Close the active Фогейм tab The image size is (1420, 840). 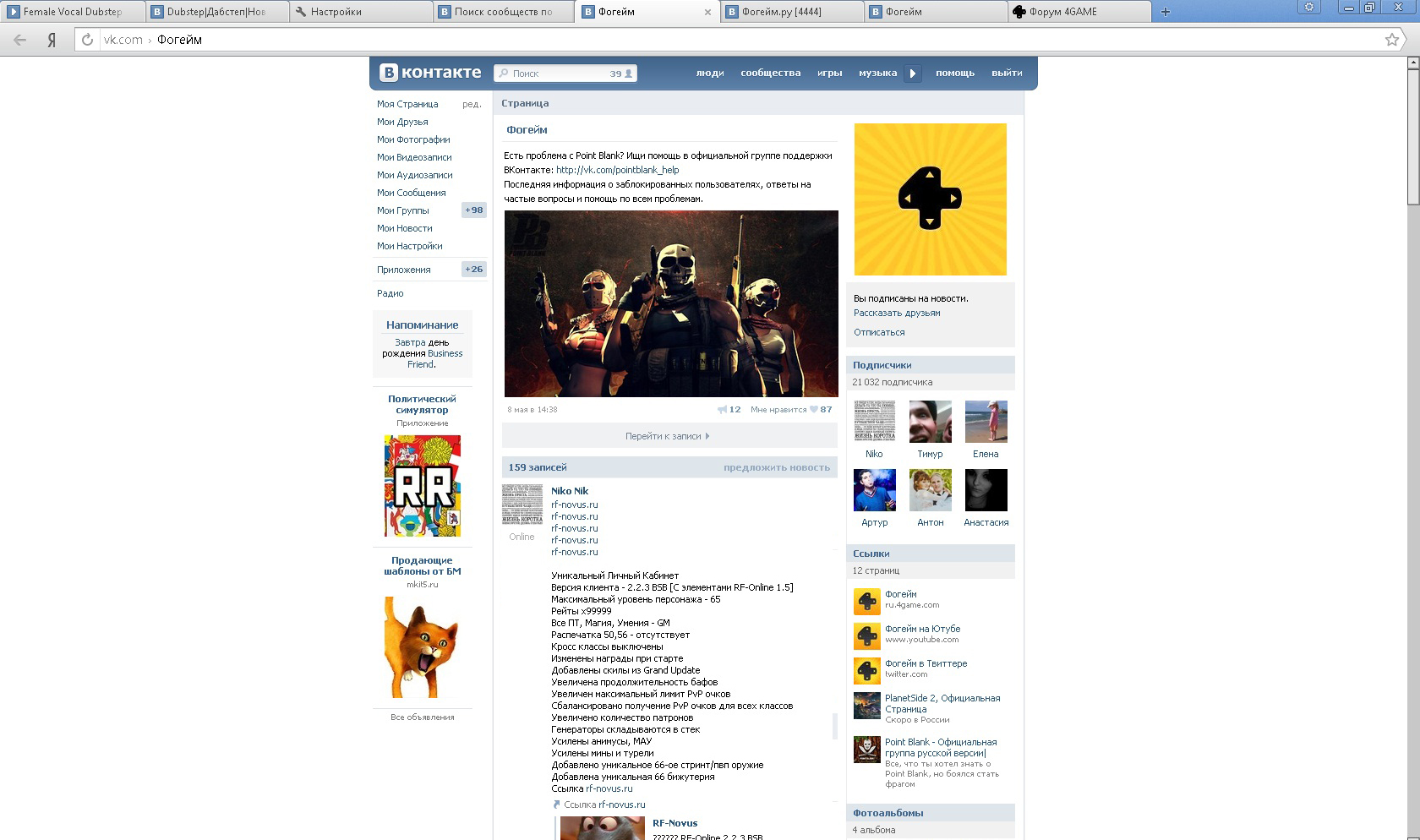[707, 12]
